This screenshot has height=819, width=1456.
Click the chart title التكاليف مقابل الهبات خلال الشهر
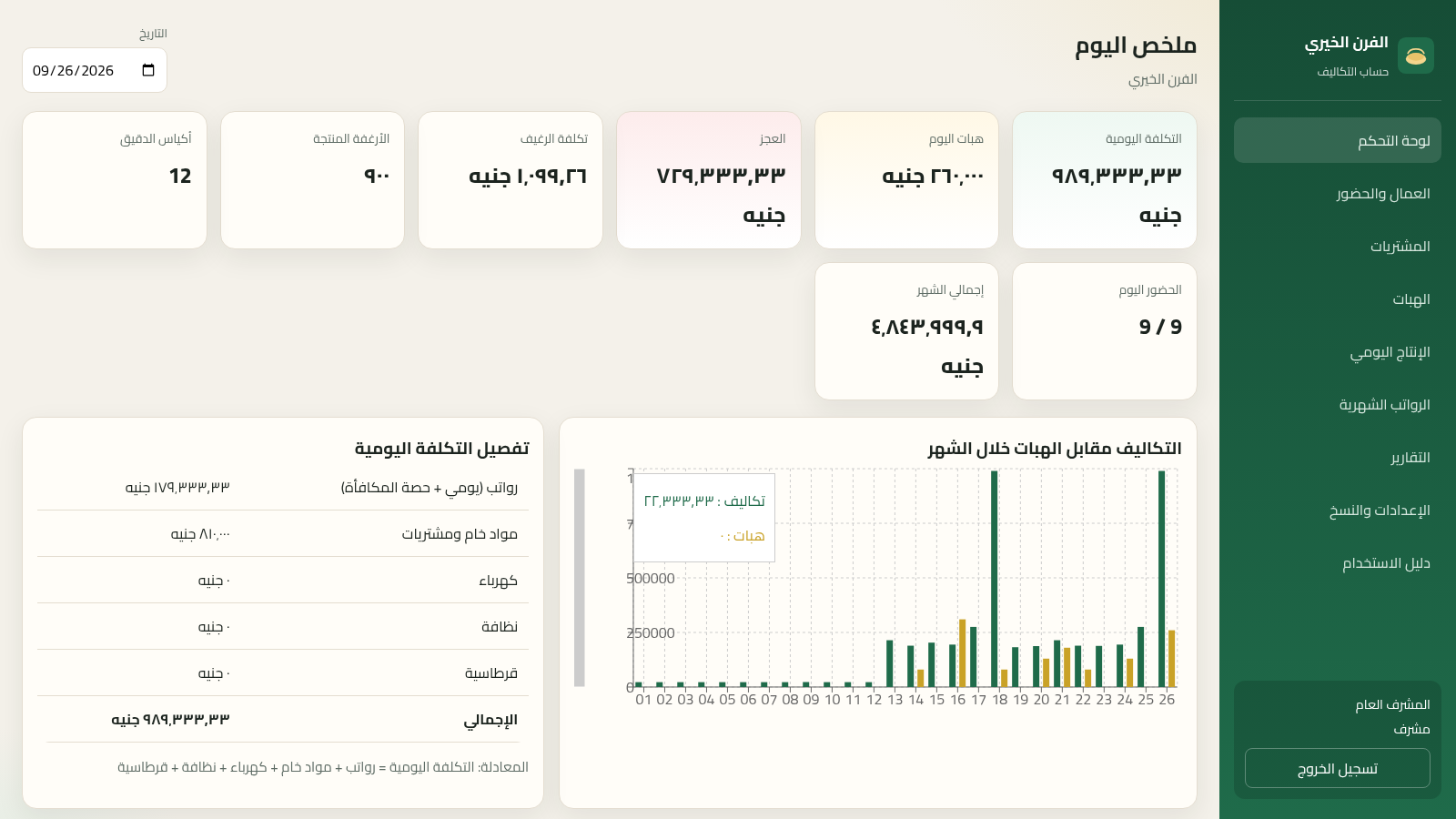(x=1055, y=449)
